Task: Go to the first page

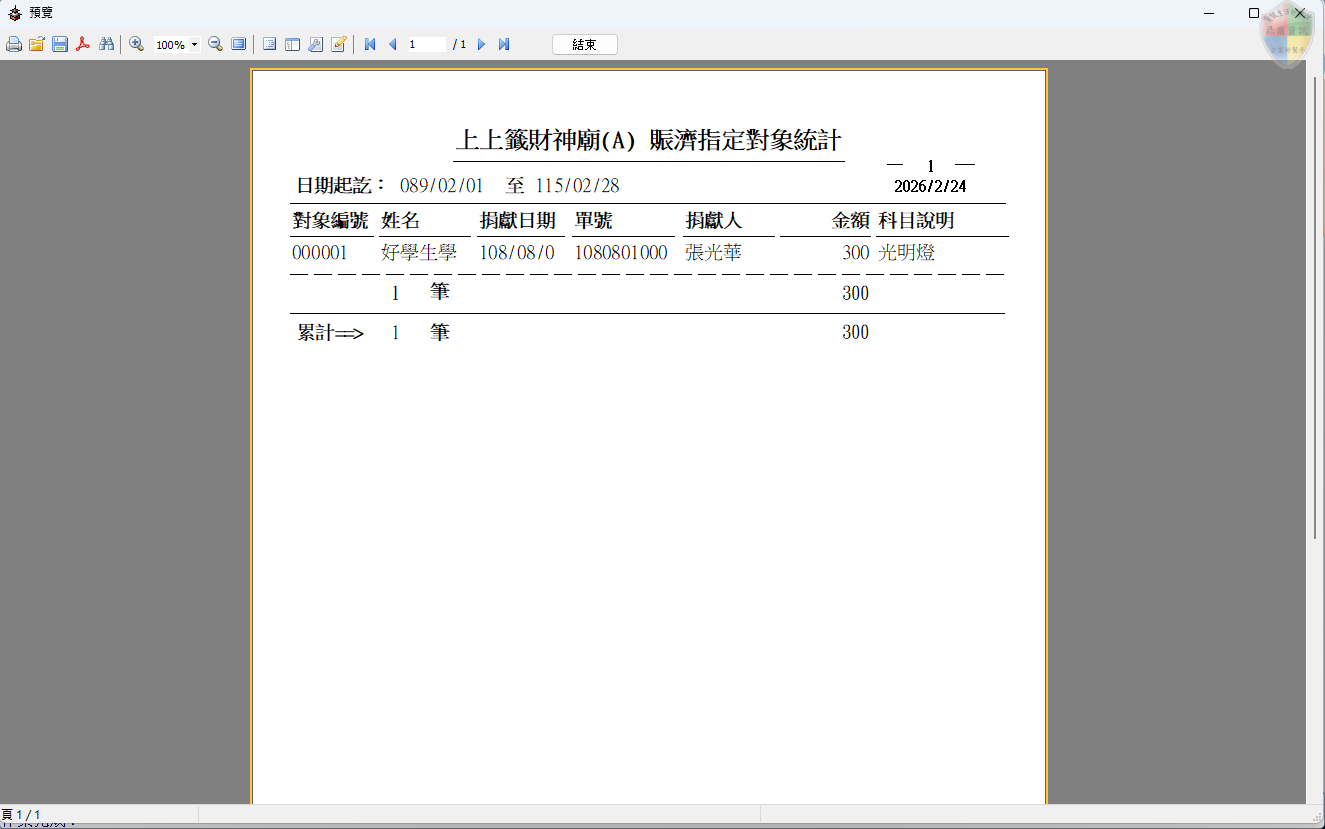Action: point(370,44)
